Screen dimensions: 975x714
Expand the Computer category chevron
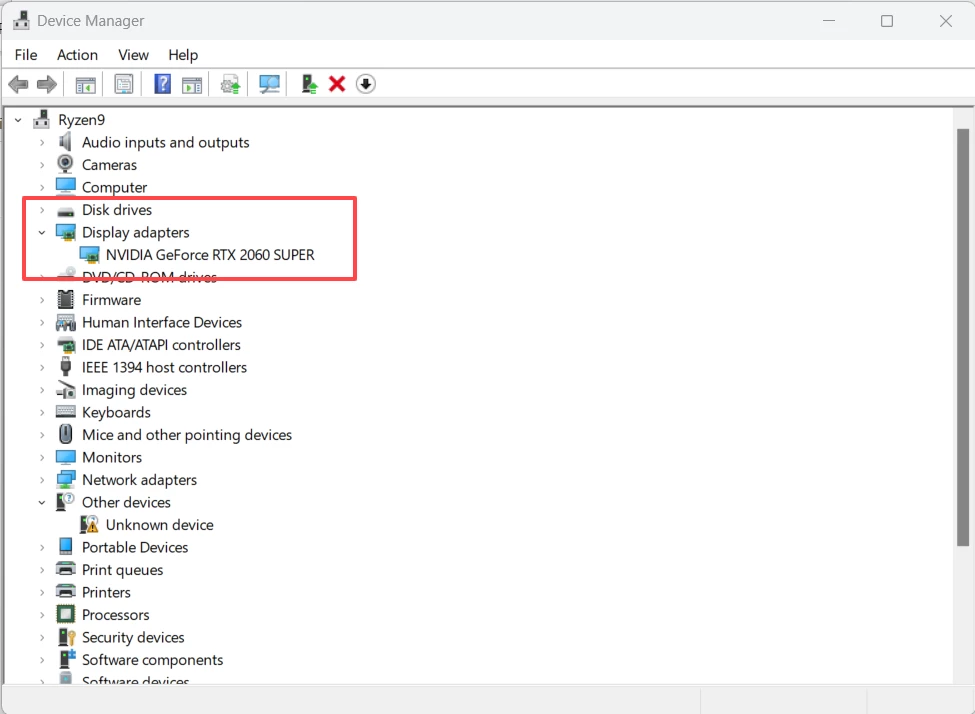(x=42, y=187)
